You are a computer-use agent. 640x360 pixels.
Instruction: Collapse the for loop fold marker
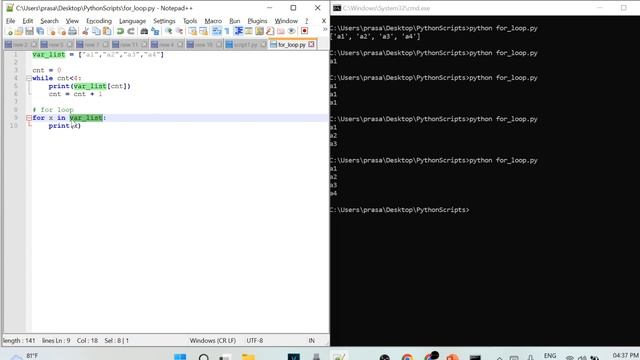tap(29, 118)
